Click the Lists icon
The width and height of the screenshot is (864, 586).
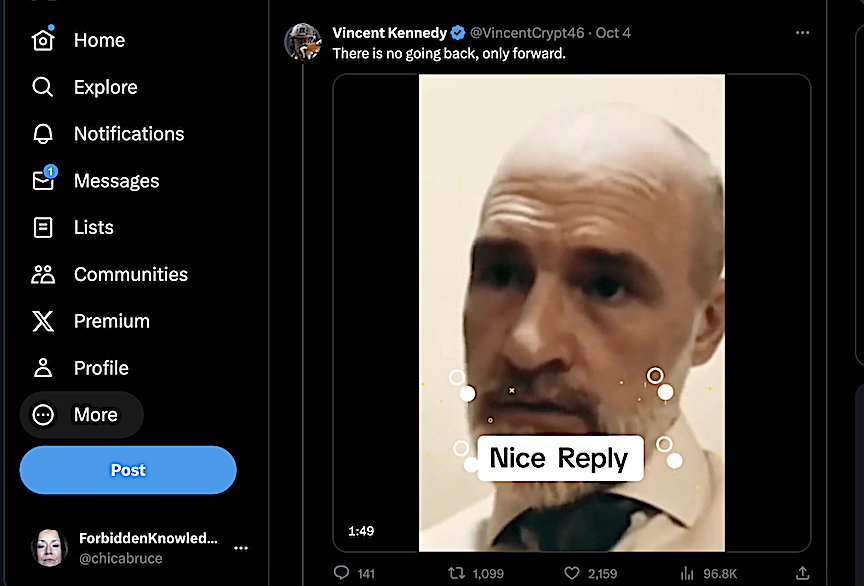pyautogui.click(x=43, y=227)
